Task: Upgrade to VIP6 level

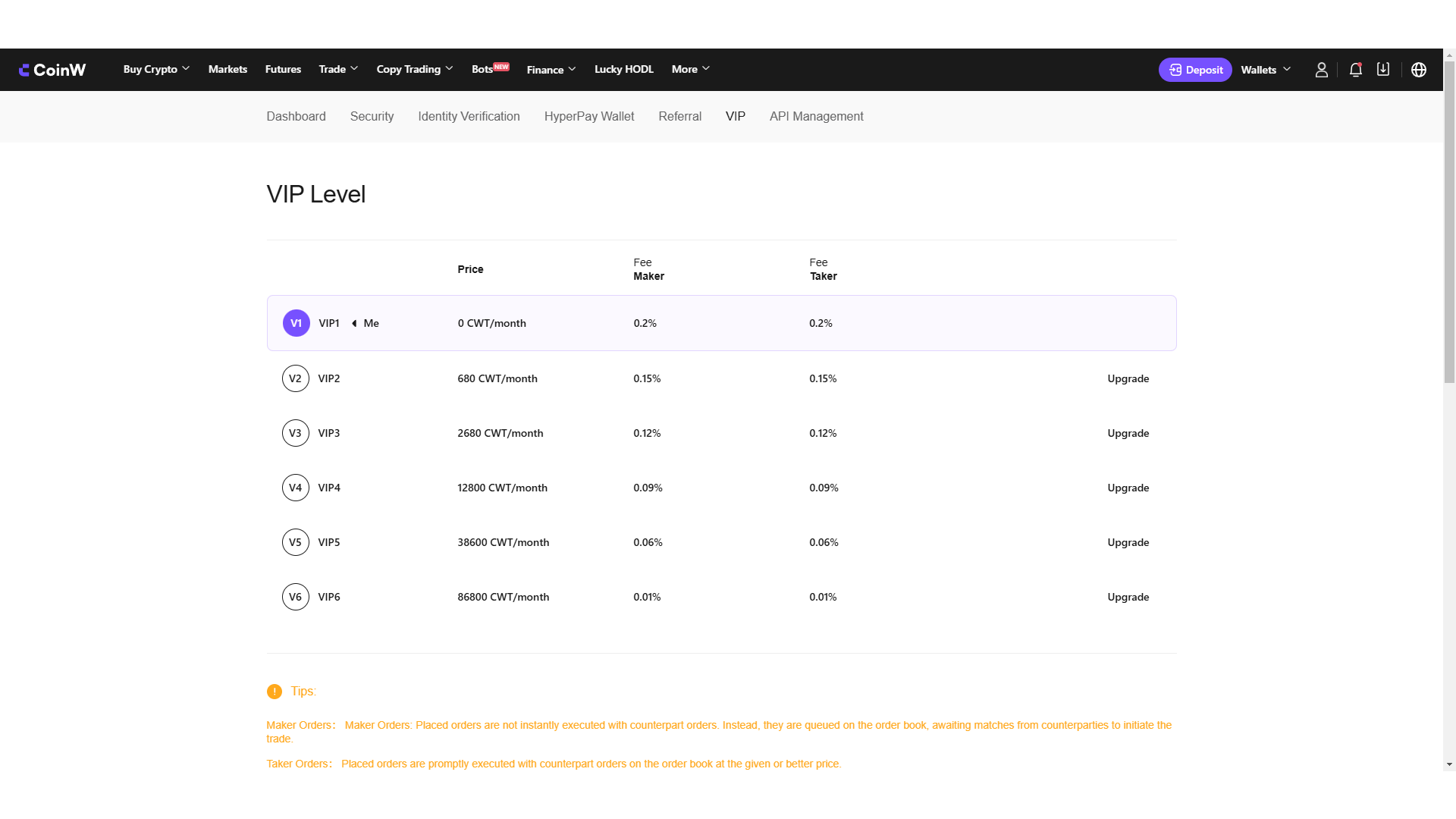Action: pos(1128,597)
